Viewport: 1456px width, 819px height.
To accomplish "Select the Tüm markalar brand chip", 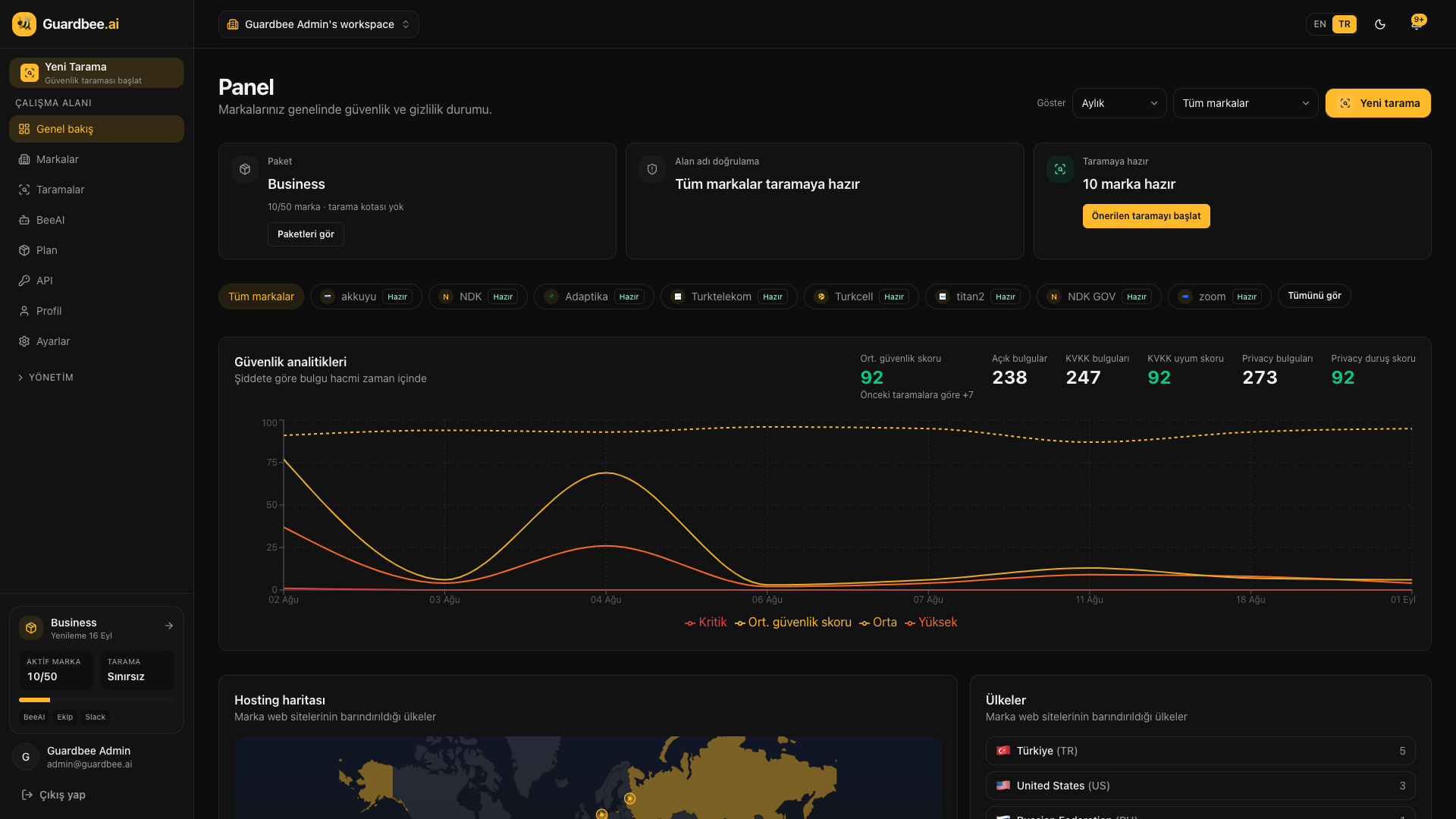I will coord(261,297).
